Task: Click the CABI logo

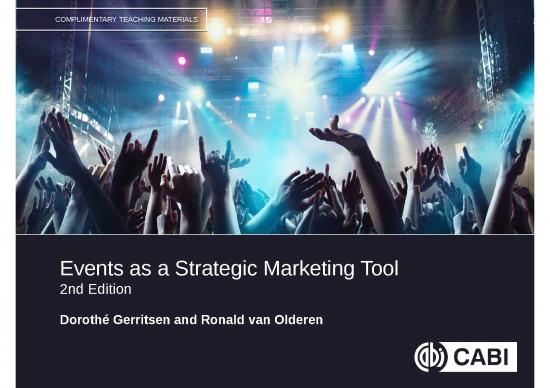Action: [x=465, y=357]
